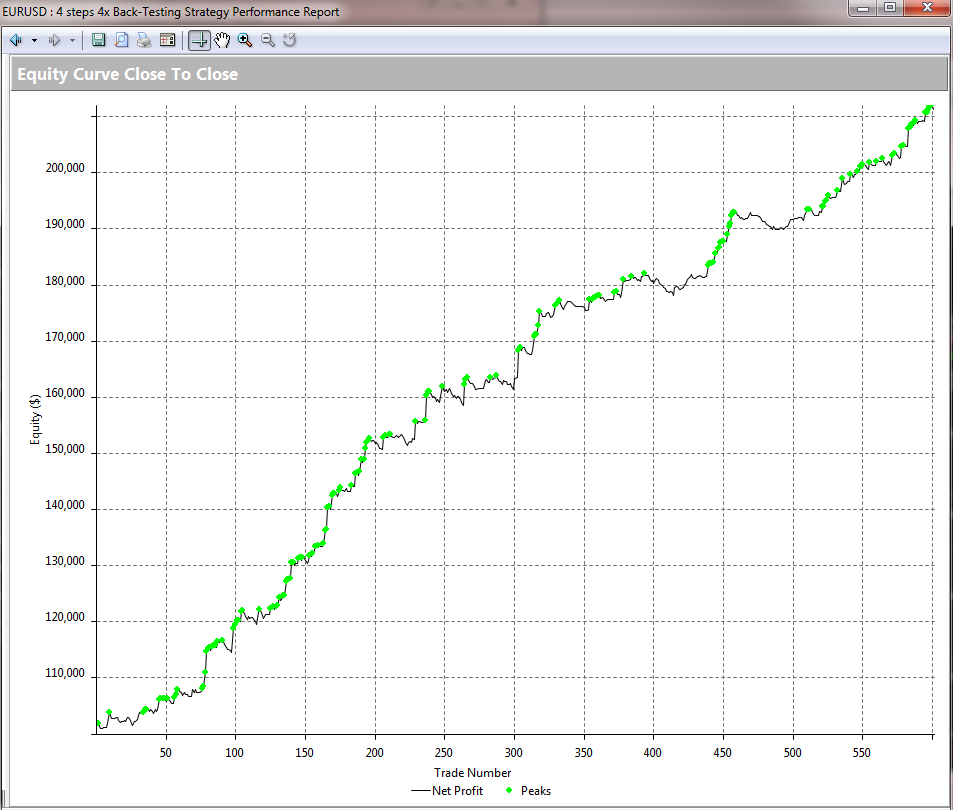
Task: Open Print Preview from the toolbar
Action: coord(121,40)
